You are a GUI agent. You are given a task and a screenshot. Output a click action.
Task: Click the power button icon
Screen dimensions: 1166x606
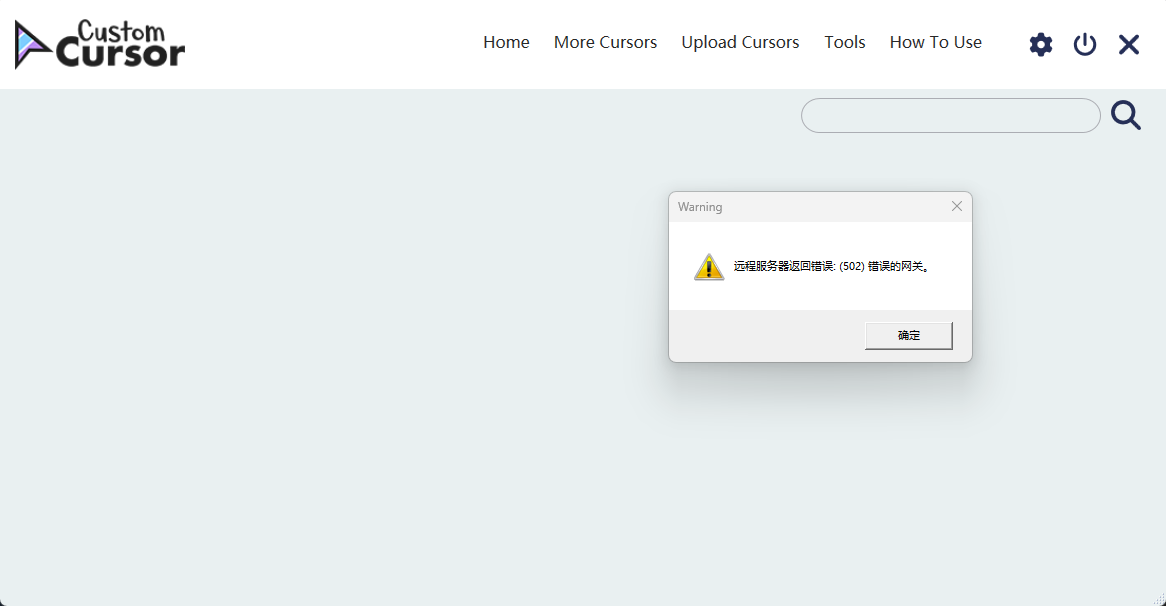[x=1085, y=44]
